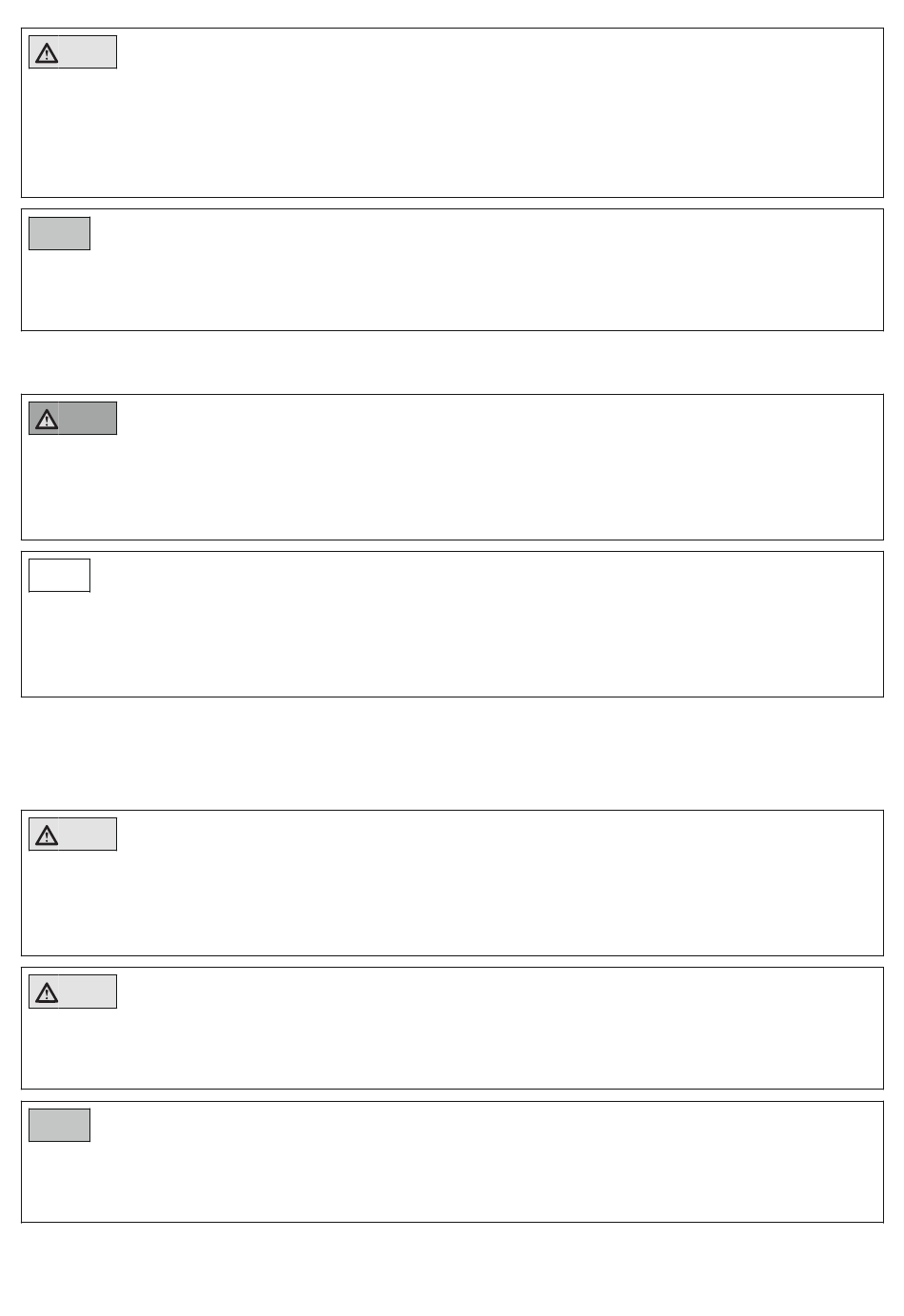Viewport: 904px width, 1316px height.
Task: Click the warning triangle in the topmost box
Action: (x=46, y=53)
